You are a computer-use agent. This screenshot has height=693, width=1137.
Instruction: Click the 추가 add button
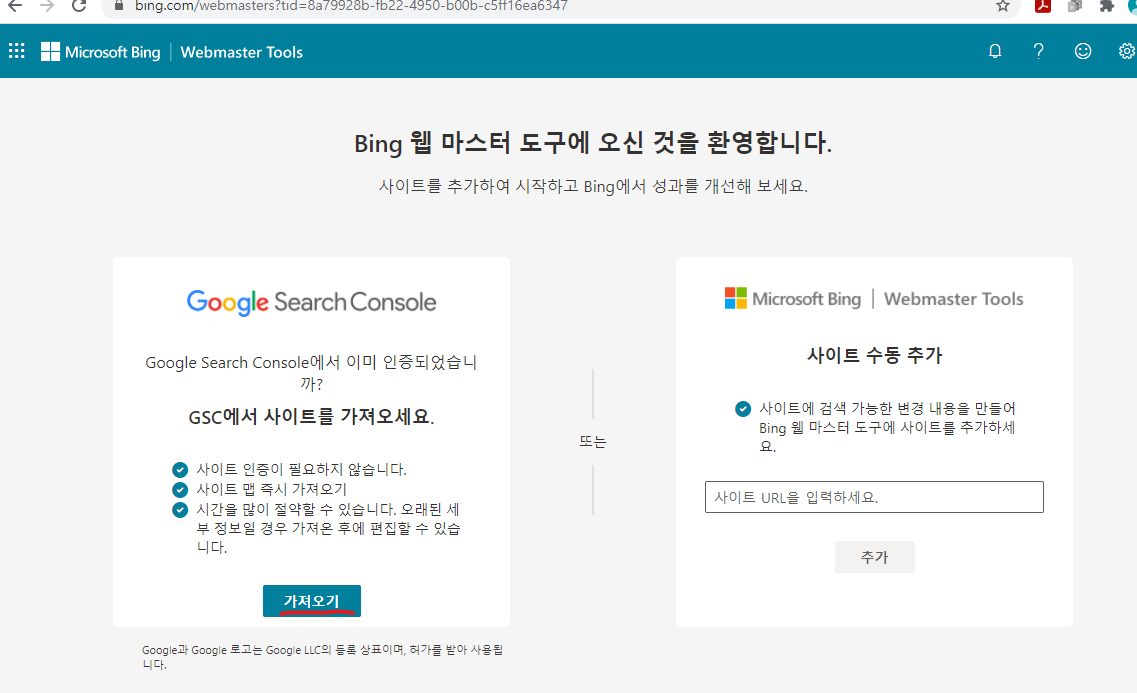tap(875, 557)
